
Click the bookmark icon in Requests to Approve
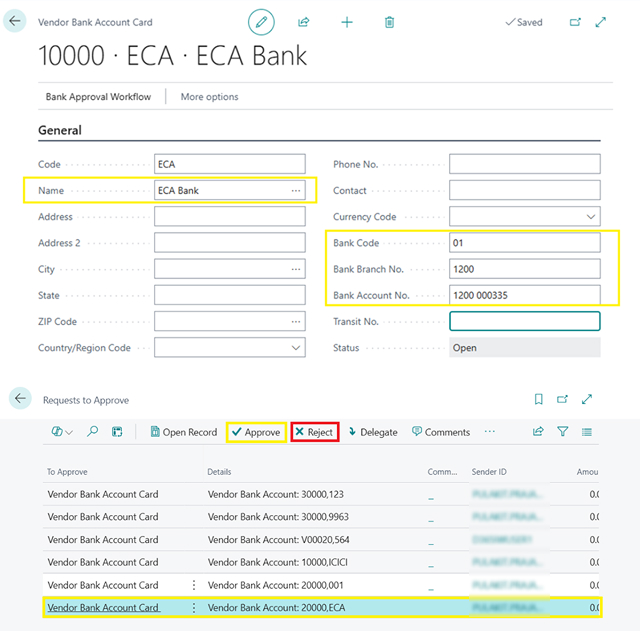click(x=539, y=400)
